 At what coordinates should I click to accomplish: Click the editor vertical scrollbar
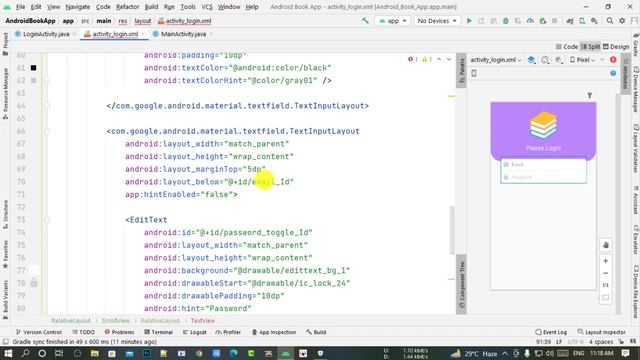point(451,230)
